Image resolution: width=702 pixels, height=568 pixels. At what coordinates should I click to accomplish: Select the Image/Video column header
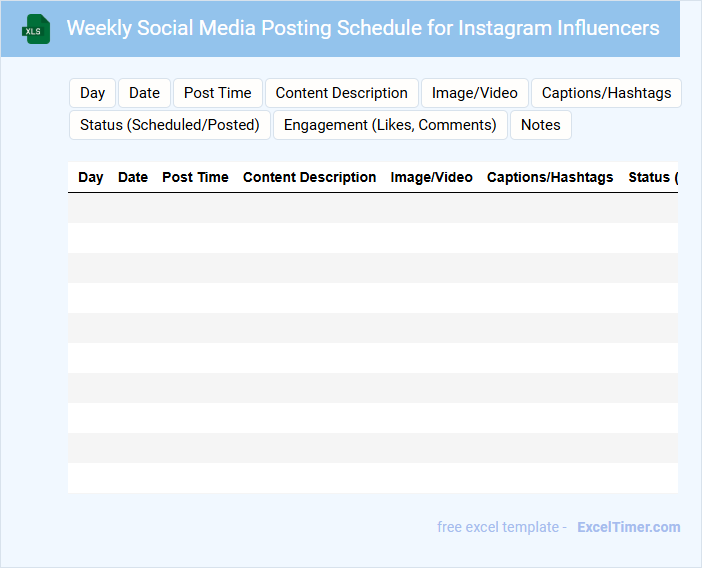(x=432, y=177)
